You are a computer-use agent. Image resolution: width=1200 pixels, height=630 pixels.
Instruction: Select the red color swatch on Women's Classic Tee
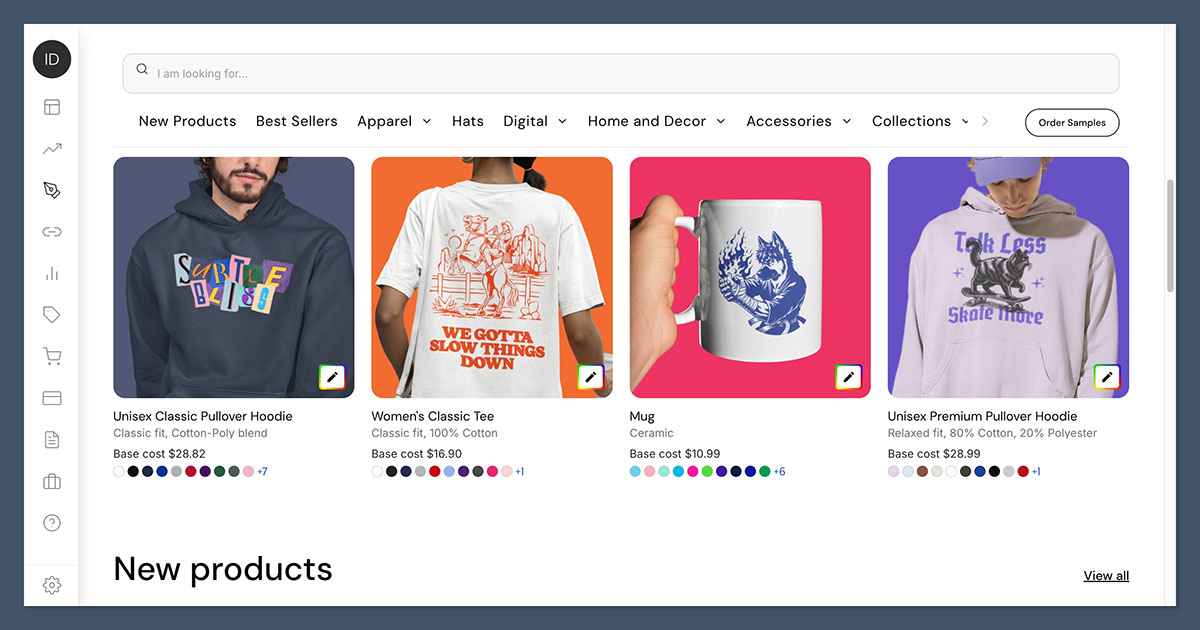(434, 471)
